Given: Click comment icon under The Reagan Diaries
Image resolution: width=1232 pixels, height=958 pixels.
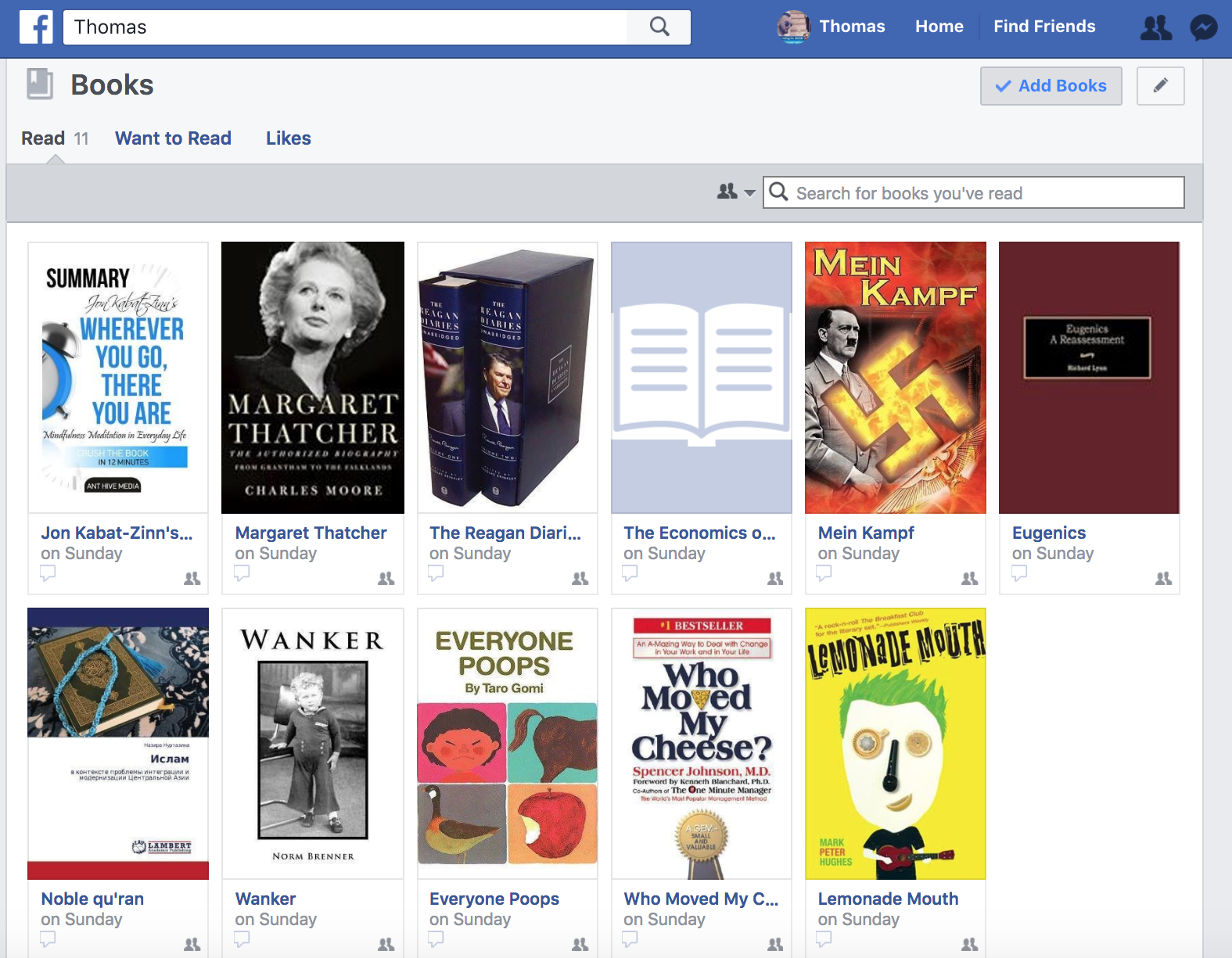Looking at the screenshot, I should [436, 573].
